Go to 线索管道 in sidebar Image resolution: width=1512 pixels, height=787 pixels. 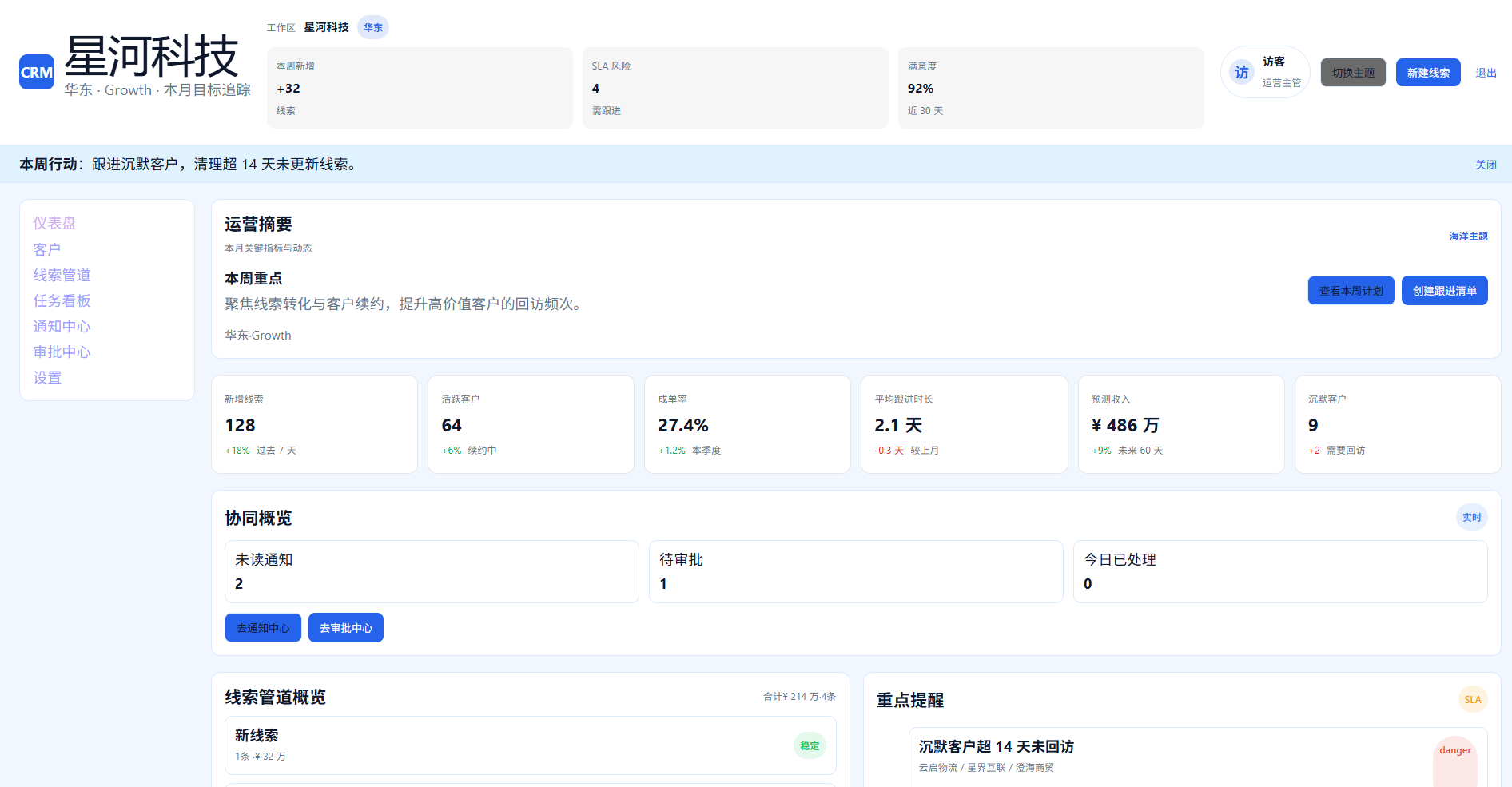coord(62,275)
